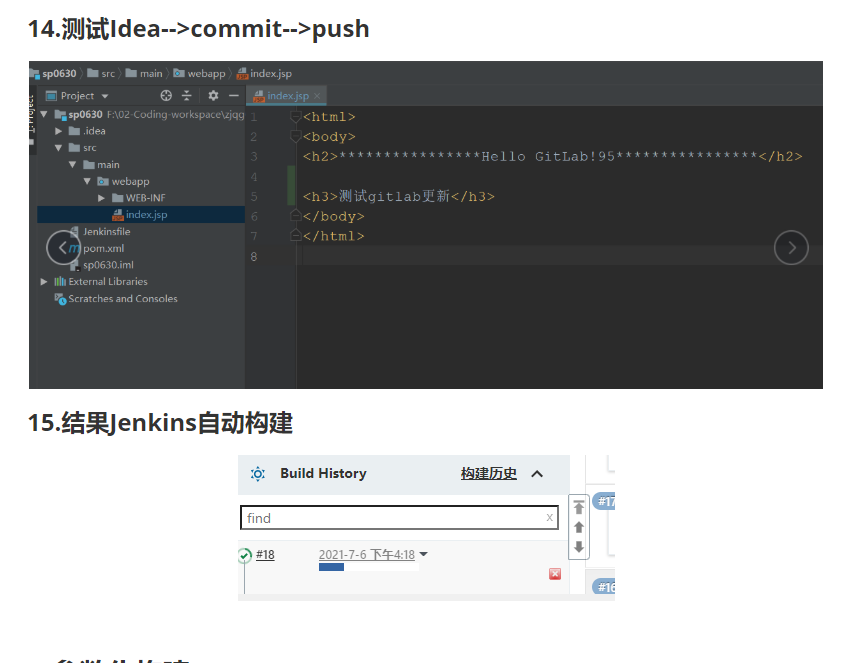Click the #17 build badge

(x=604, y=501)
